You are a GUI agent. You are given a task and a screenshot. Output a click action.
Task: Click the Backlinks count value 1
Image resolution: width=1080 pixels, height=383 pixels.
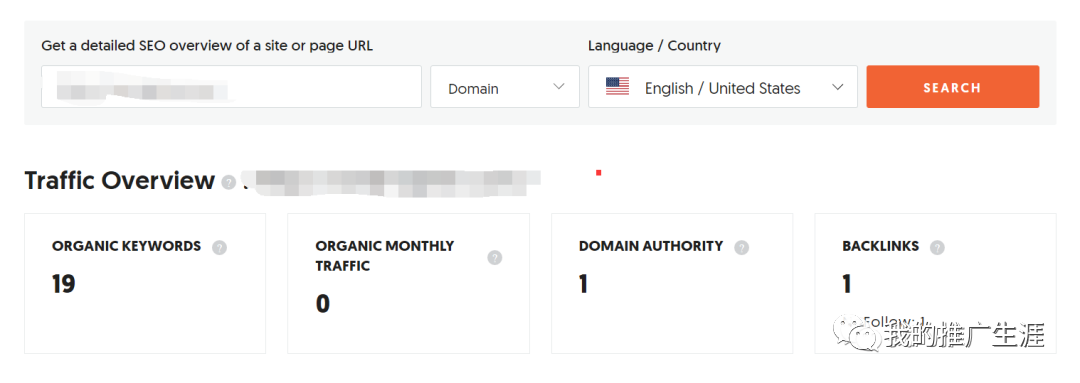tap(847, 284)
